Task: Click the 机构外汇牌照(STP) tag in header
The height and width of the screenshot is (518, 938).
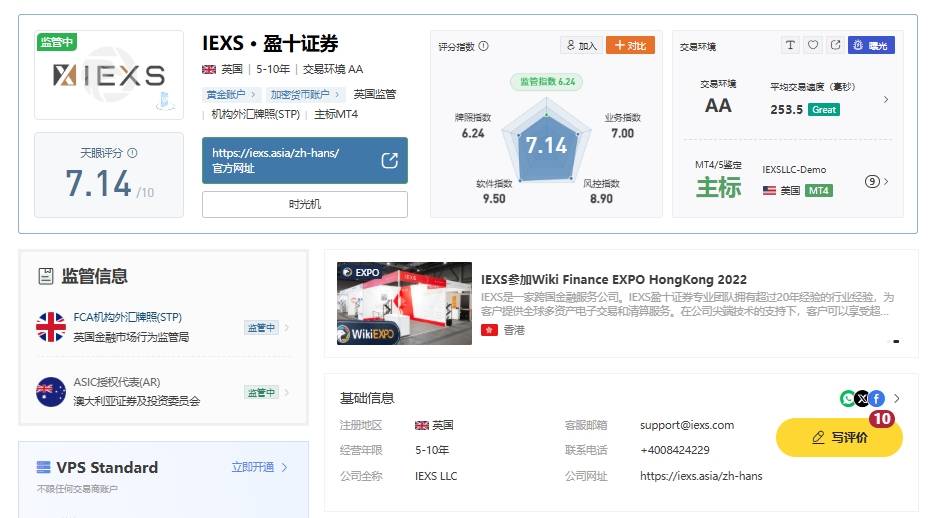Action: click(255, 114)
